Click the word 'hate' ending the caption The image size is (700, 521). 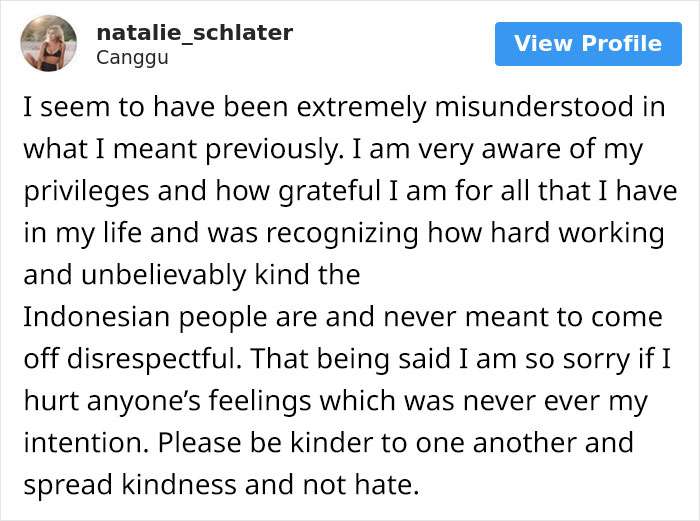[383, 485]
